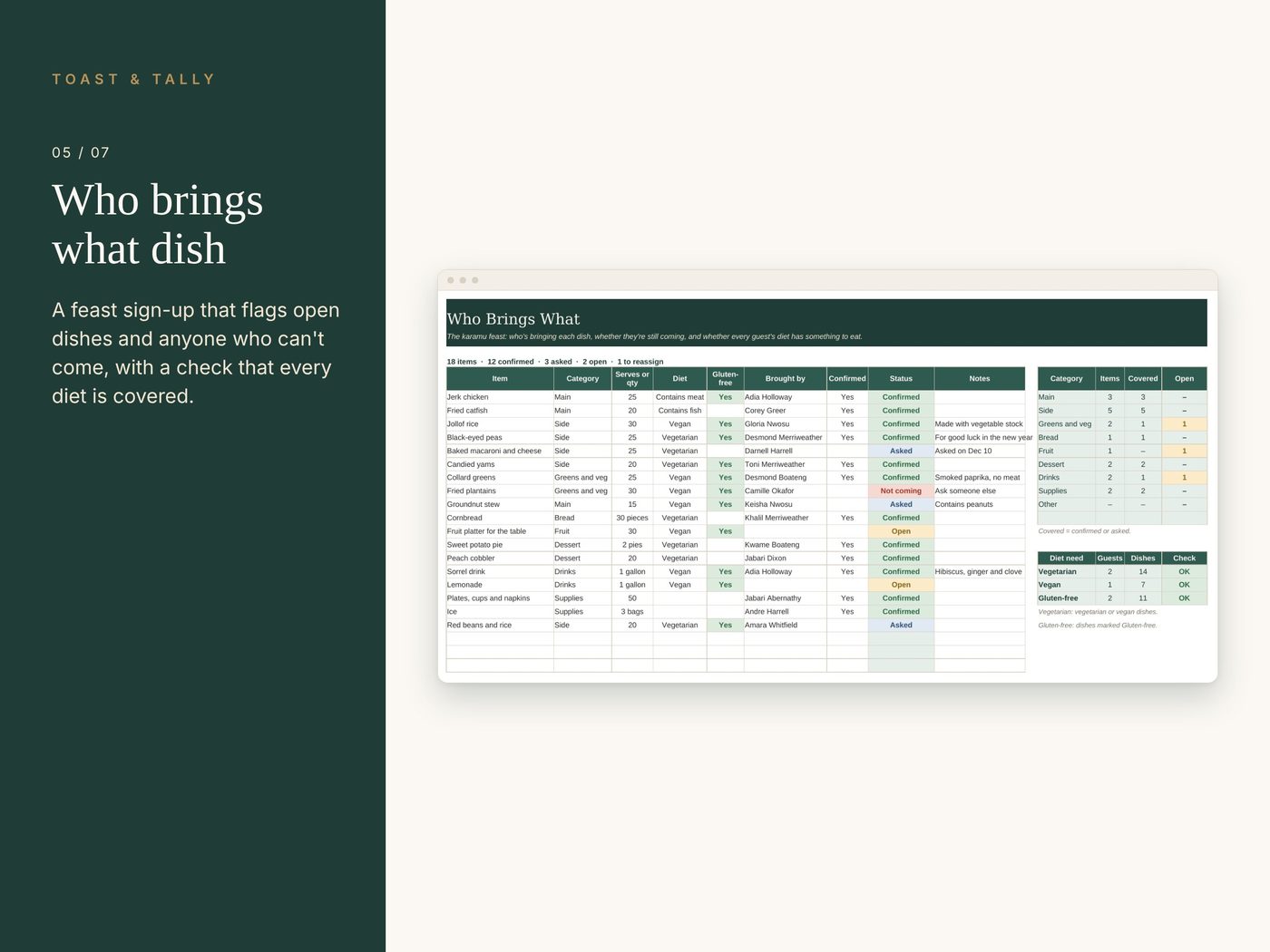Select the 'Camille Okafor' name cell
The width and height of the screenshot is (1270, 952).
(785, 491)
